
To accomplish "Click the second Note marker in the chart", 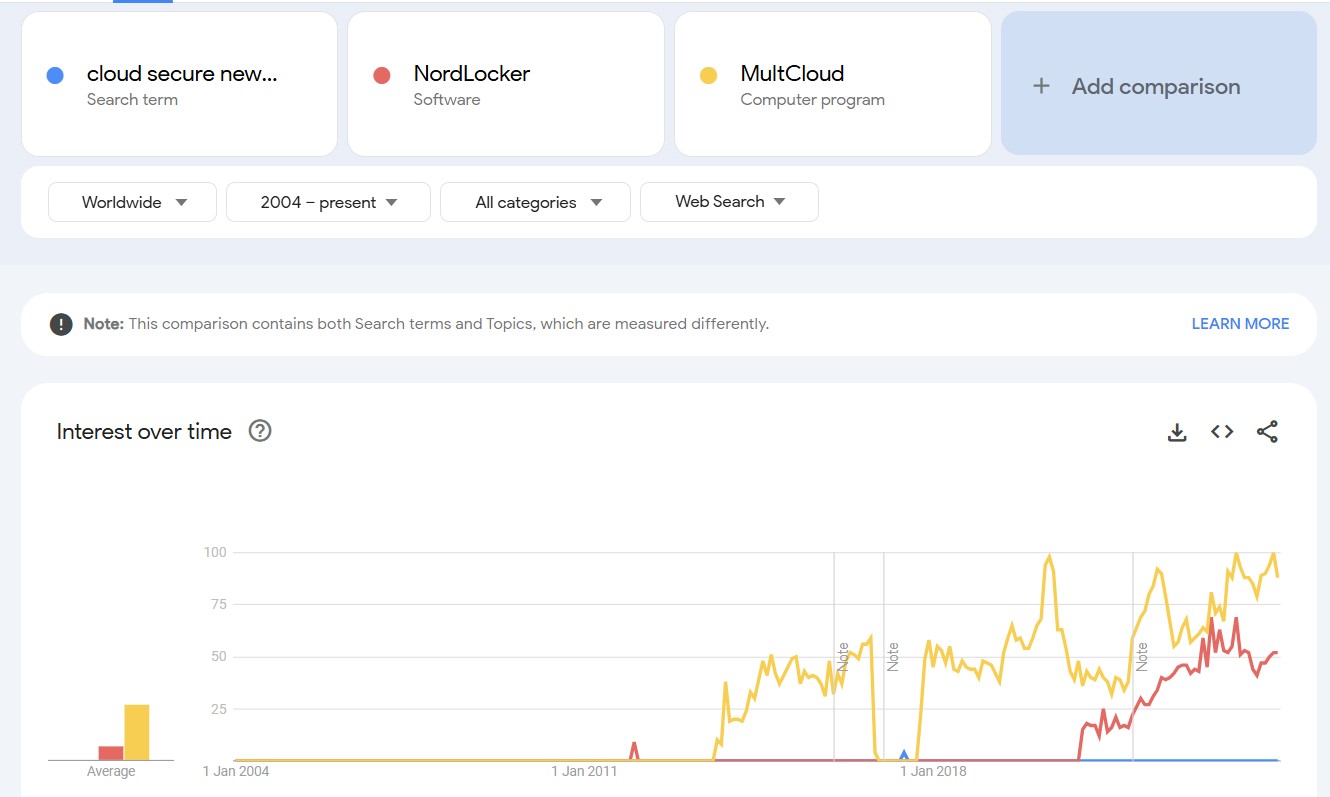I will [893, 656].
